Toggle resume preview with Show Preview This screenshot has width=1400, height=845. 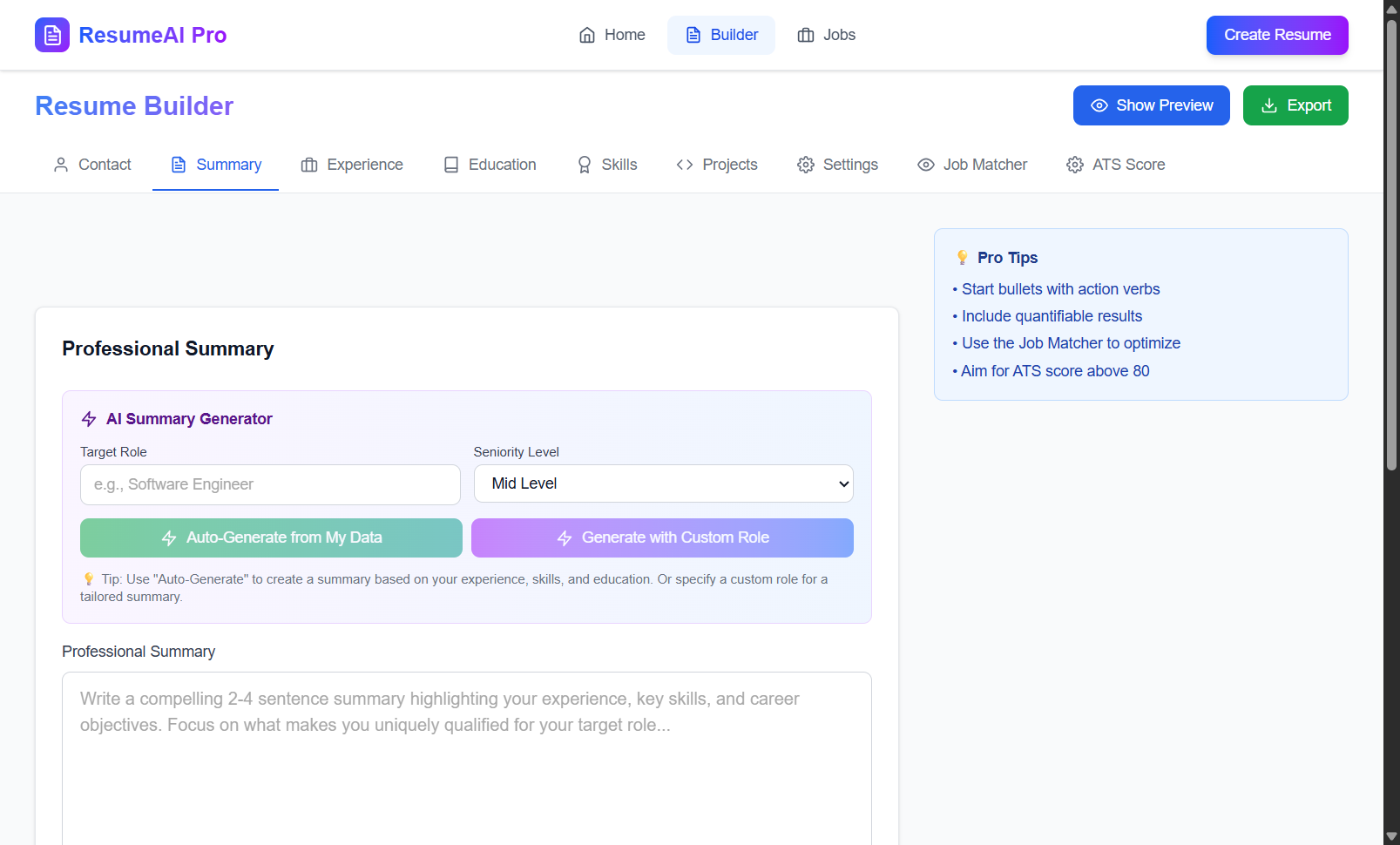[x=1151, y=105]
